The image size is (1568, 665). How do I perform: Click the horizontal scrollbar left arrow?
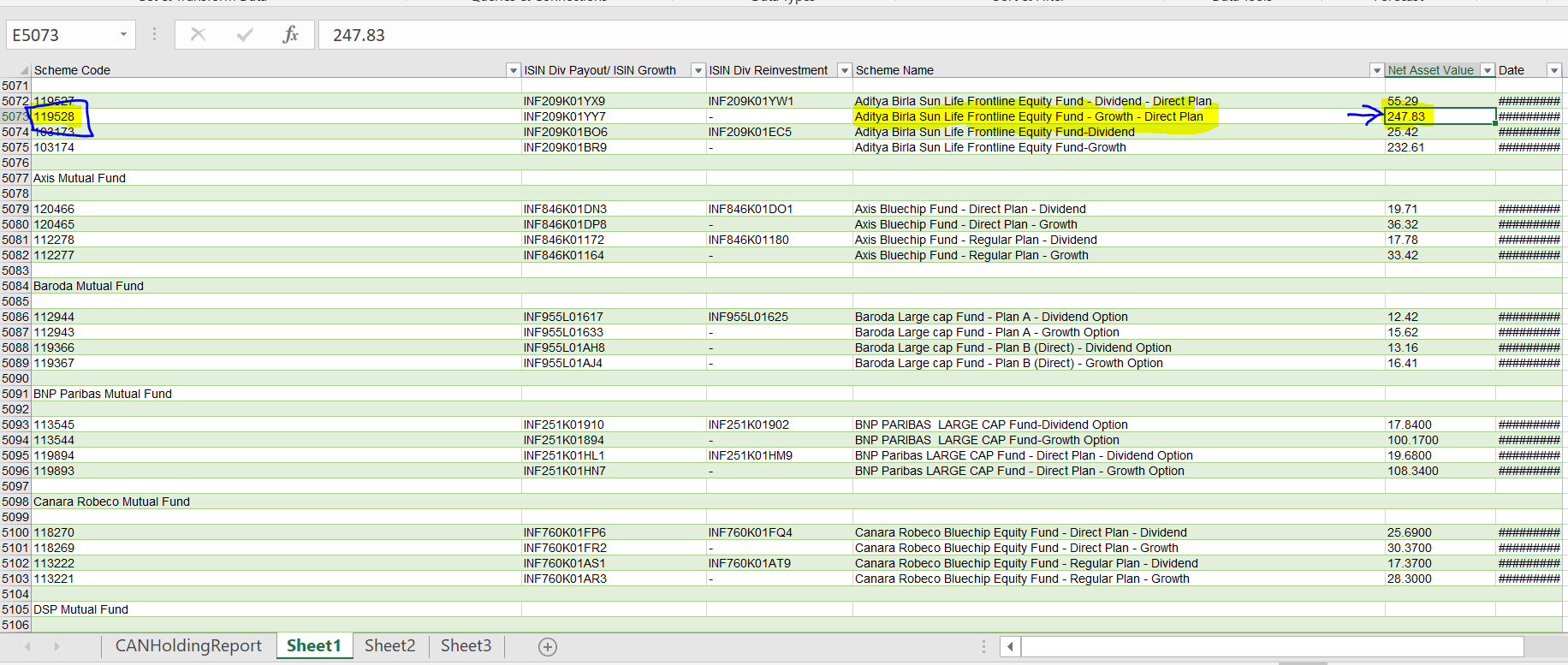coord(1010,647)
